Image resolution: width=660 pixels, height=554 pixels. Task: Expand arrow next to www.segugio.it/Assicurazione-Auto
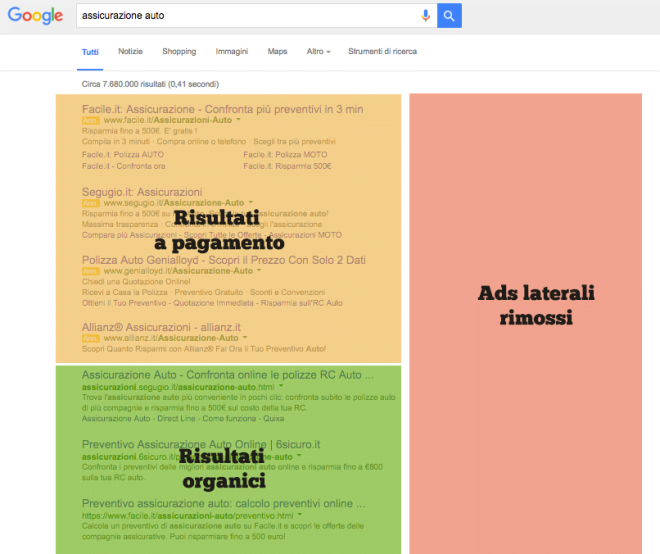coord(251,202)
